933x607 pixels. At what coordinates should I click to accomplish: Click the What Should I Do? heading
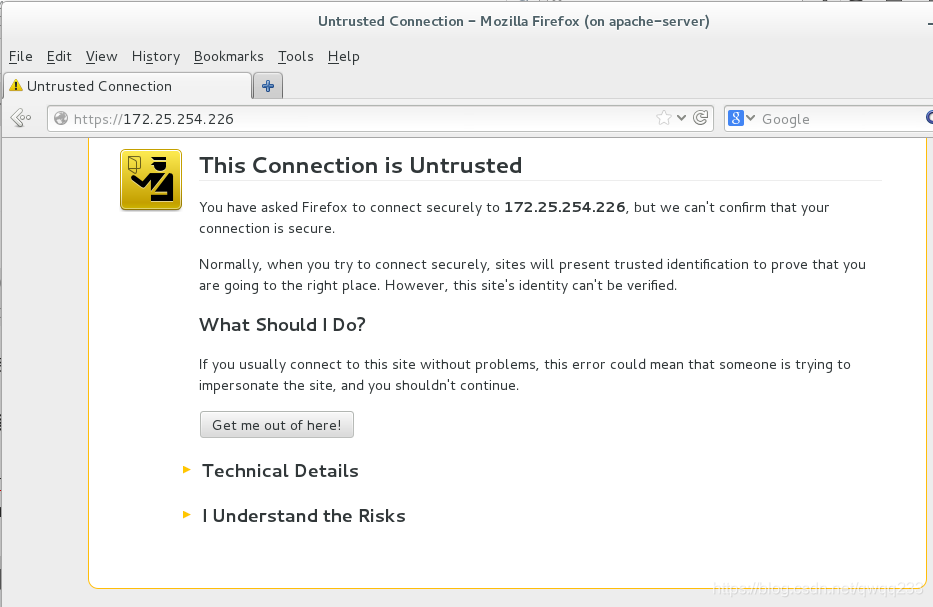282,325
